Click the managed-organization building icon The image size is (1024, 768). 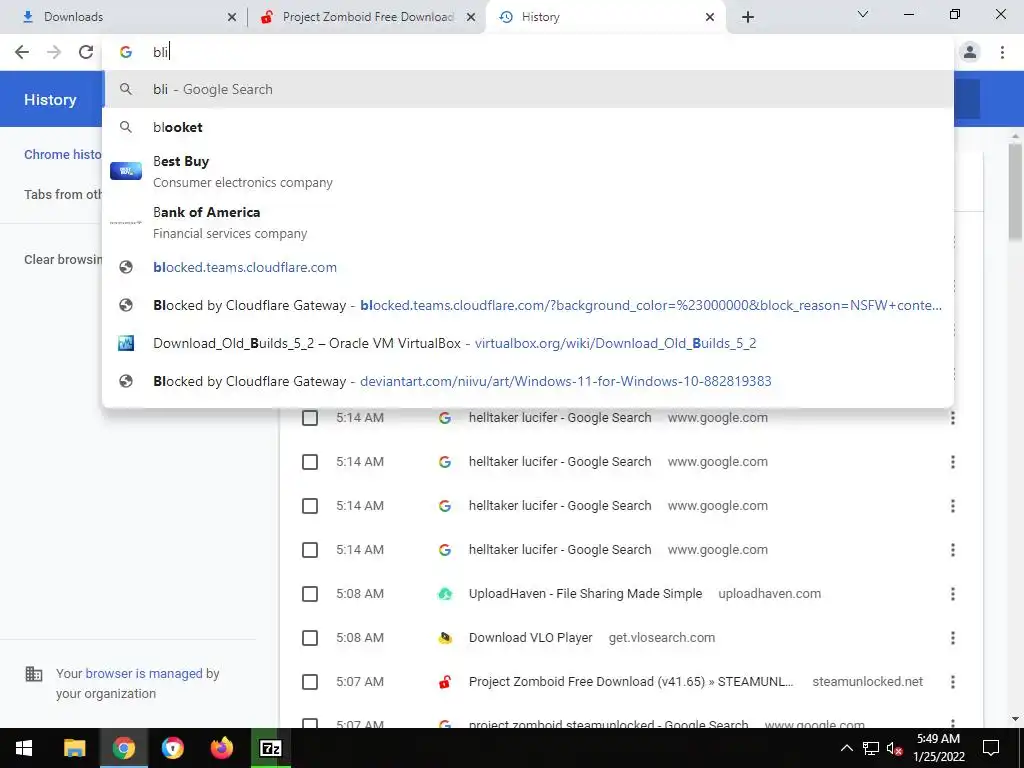(34, 674)
